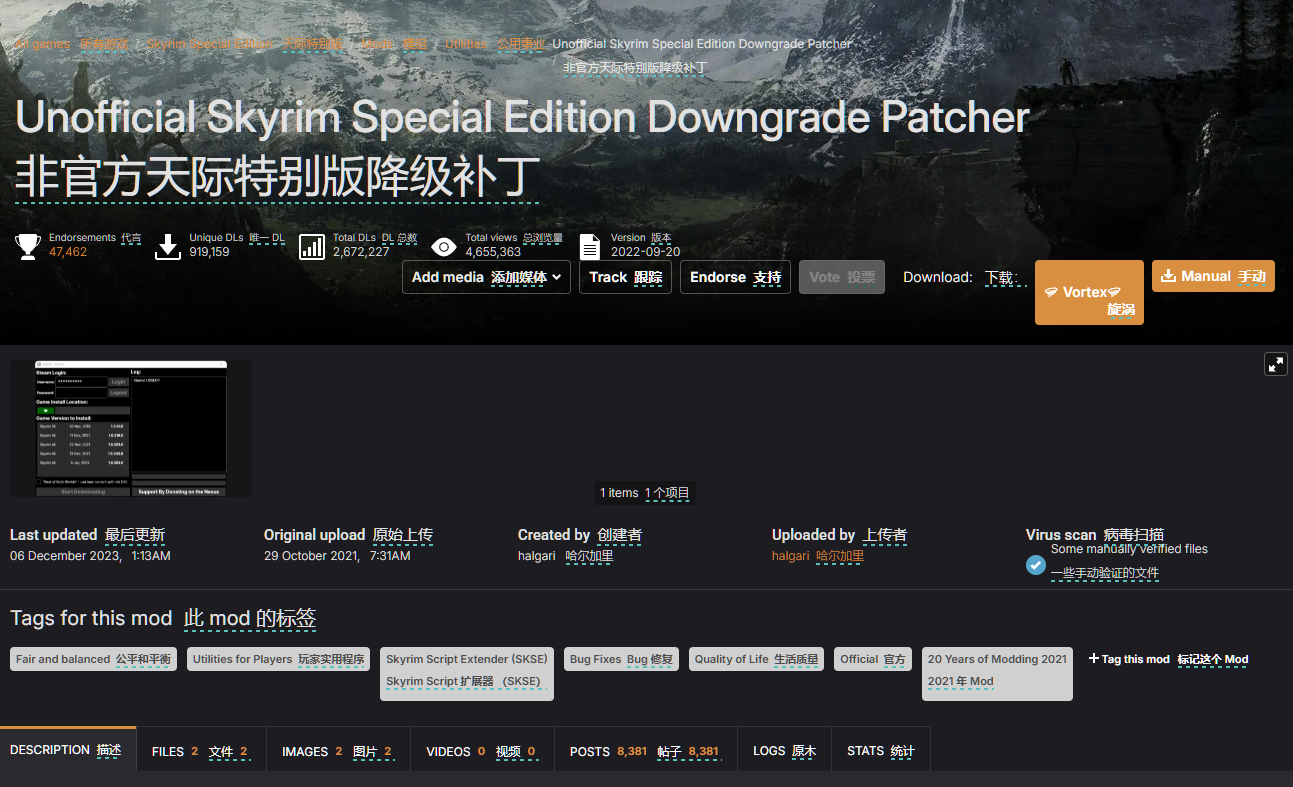Click the last updated date 06 December 2023

(x=65, y=556)
